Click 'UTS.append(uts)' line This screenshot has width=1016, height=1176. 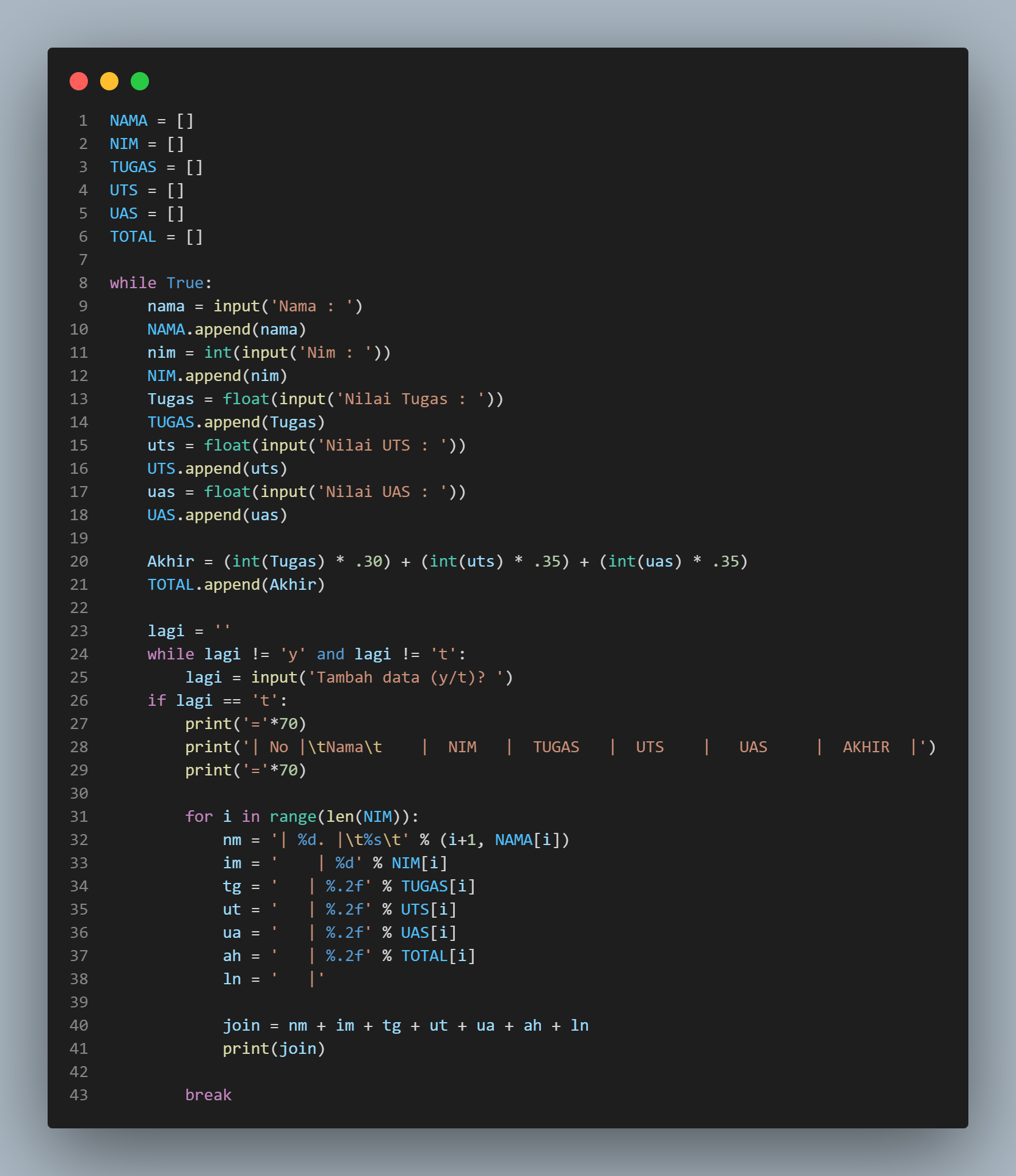[217, 469]
